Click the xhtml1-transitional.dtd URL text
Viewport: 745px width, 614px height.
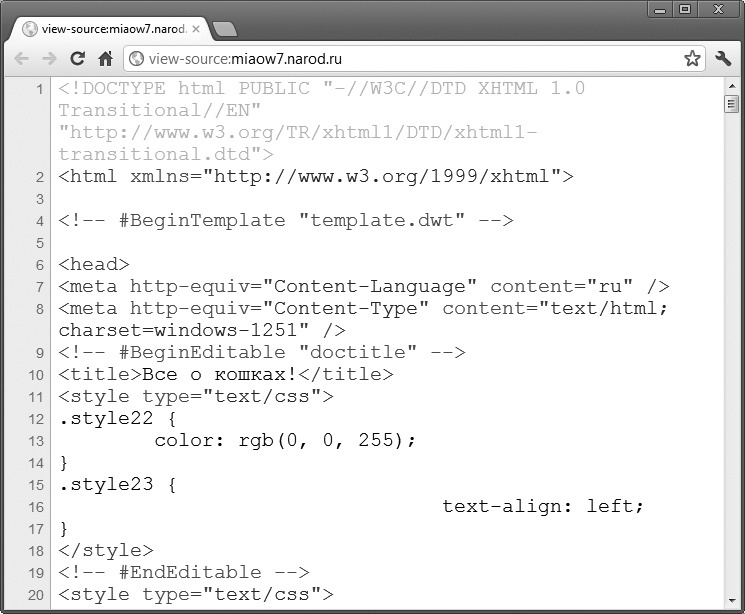coord(298,143)
